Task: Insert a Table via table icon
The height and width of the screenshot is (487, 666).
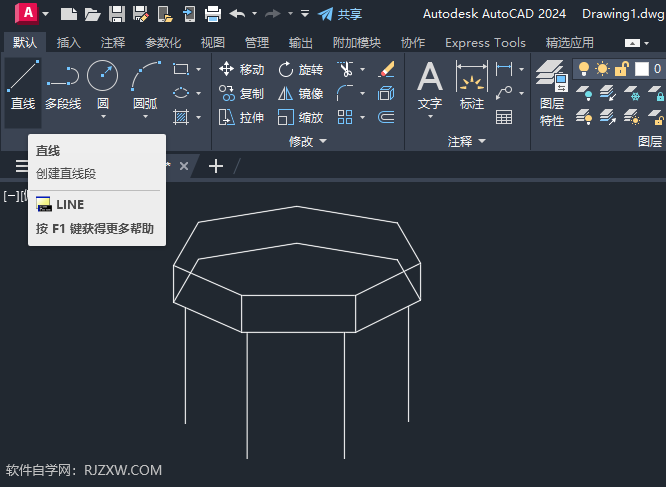Action: pyautogui.click(x=504, y=117)
